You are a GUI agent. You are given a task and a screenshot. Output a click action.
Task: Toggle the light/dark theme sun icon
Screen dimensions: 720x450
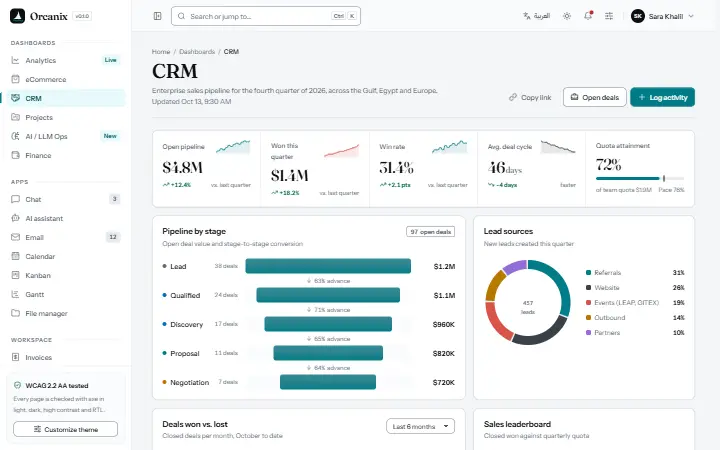click(567, 16)
